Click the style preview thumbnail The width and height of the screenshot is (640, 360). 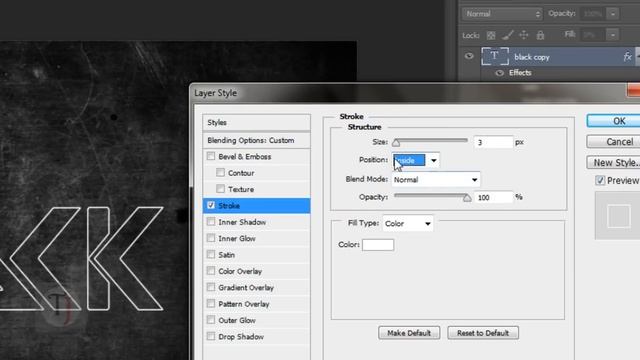619,216
